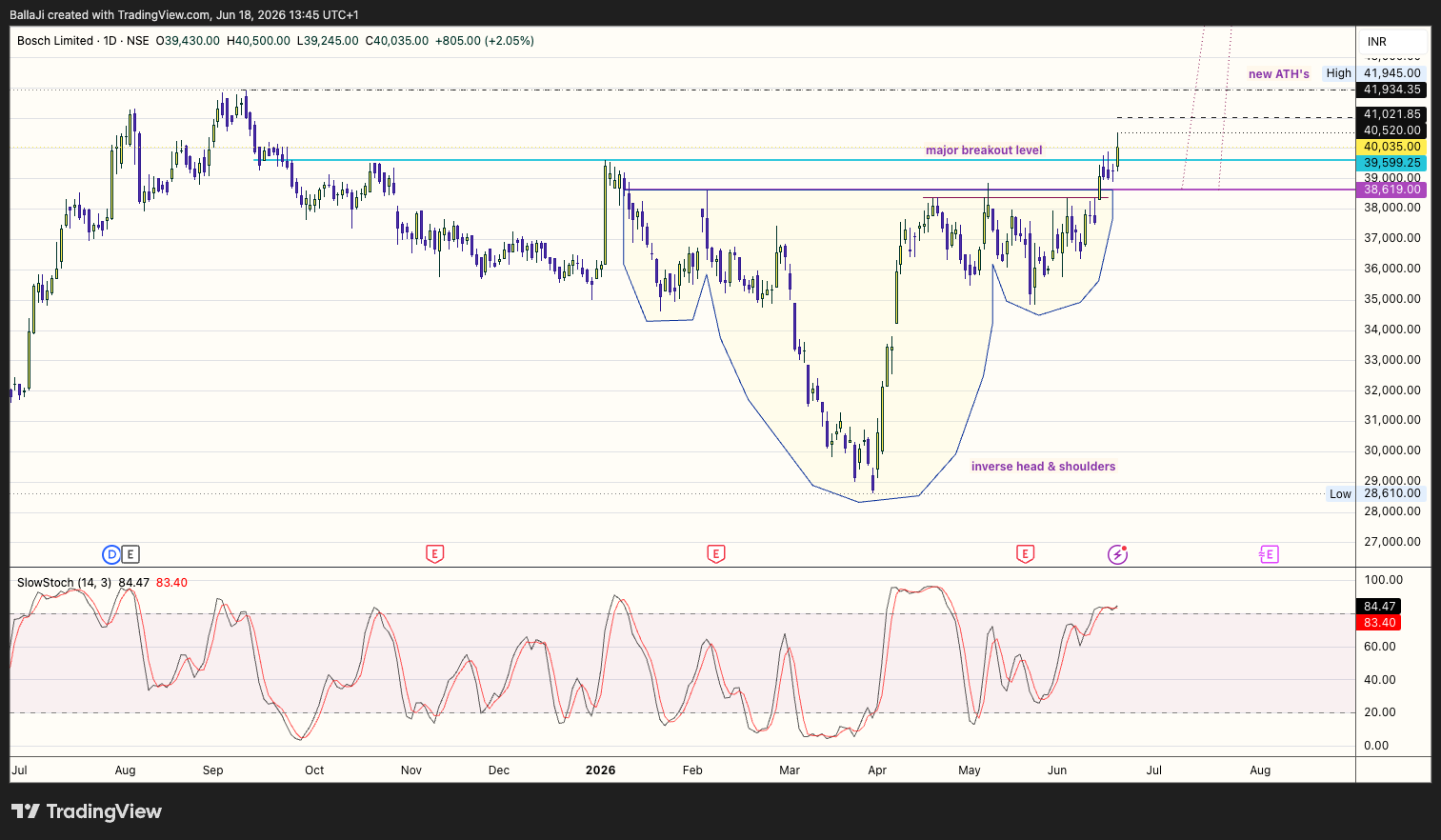Click the E marker beside the dividend D
This screenshot has width=1441, height=840.
click(x=130, y=554)
